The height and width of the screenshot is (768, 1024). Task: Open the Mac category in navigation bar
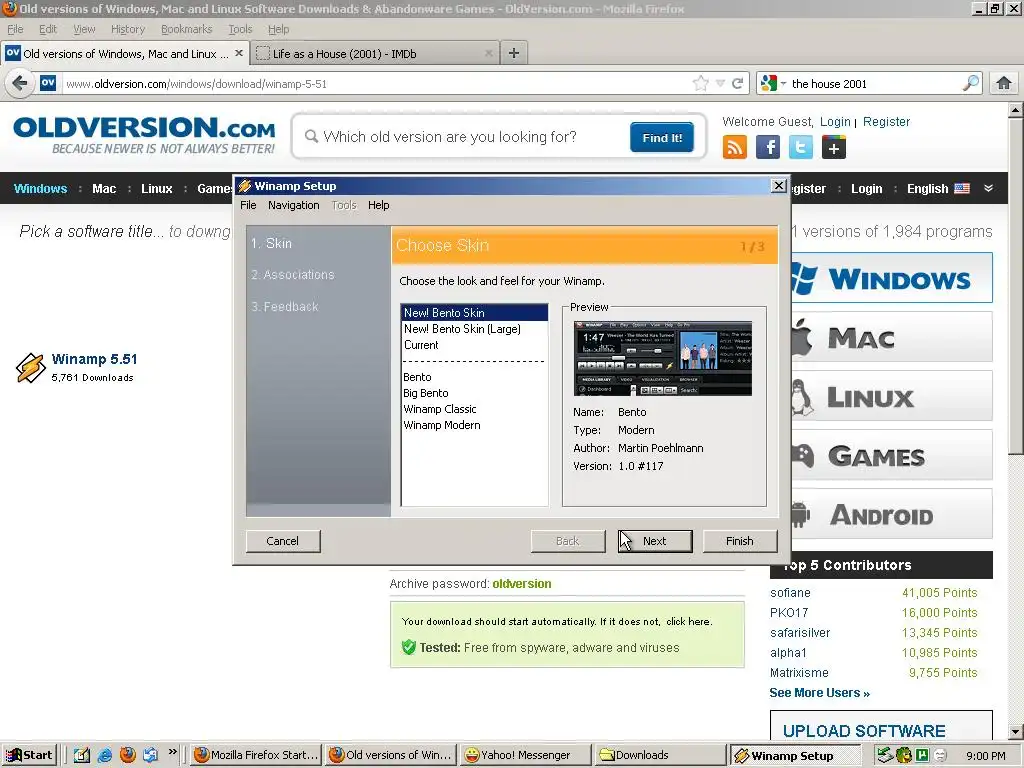[x=104, y=189]
